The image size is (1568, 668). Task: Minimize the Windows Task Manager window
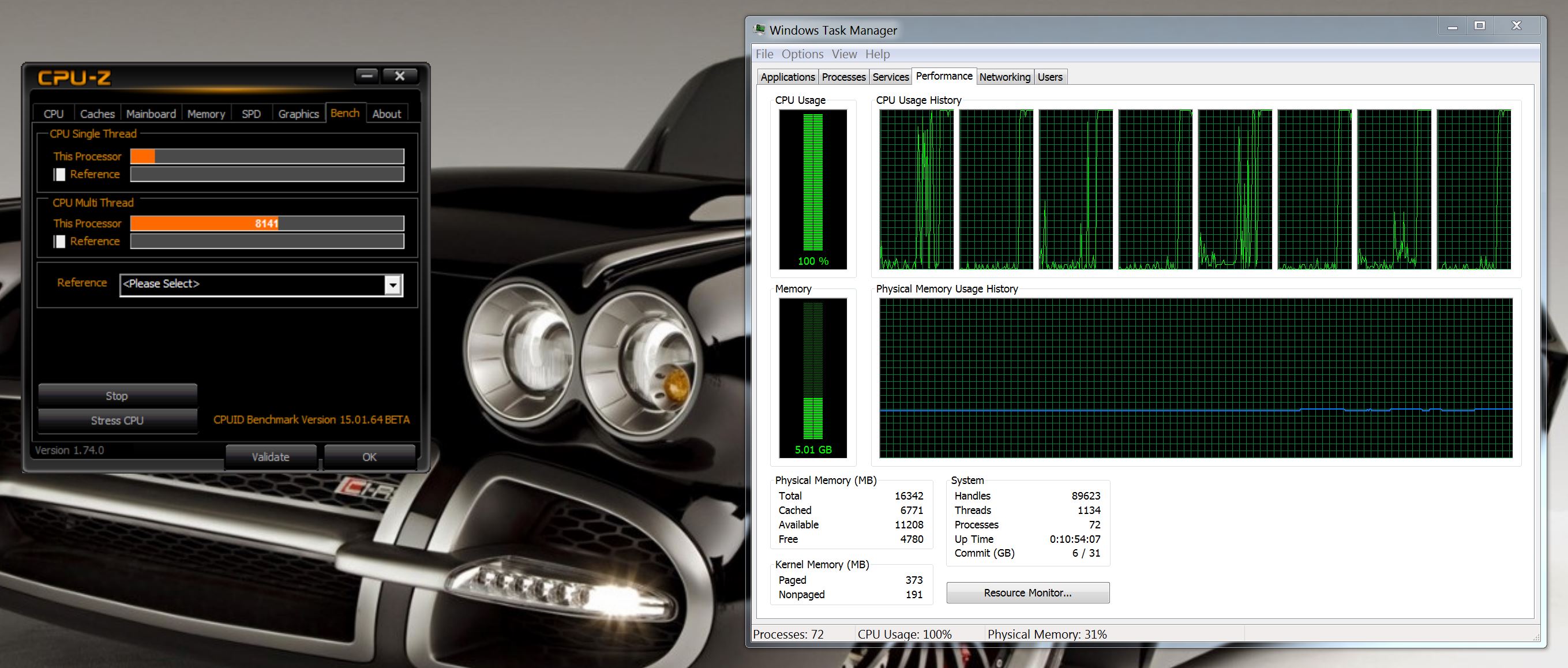1453,26
